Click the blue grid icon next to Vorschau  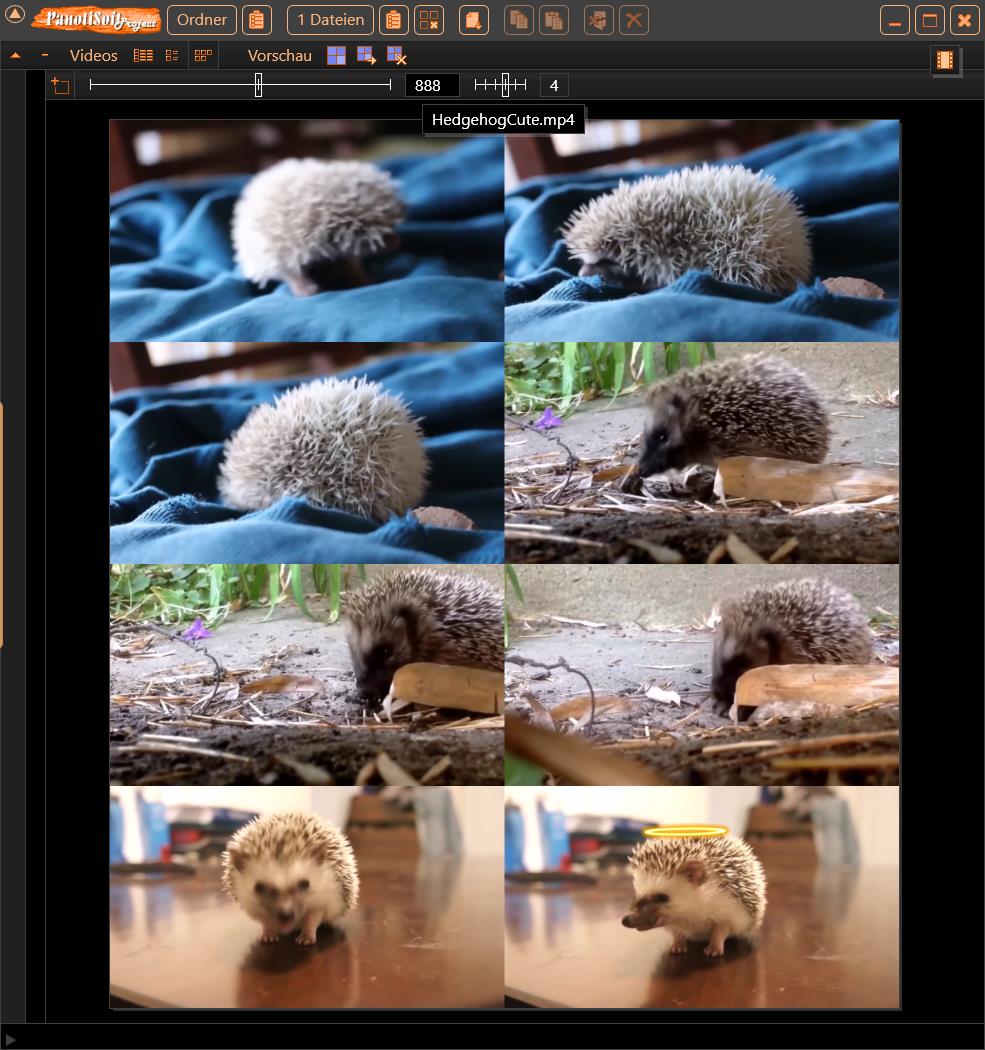click(x=336, y=55)
